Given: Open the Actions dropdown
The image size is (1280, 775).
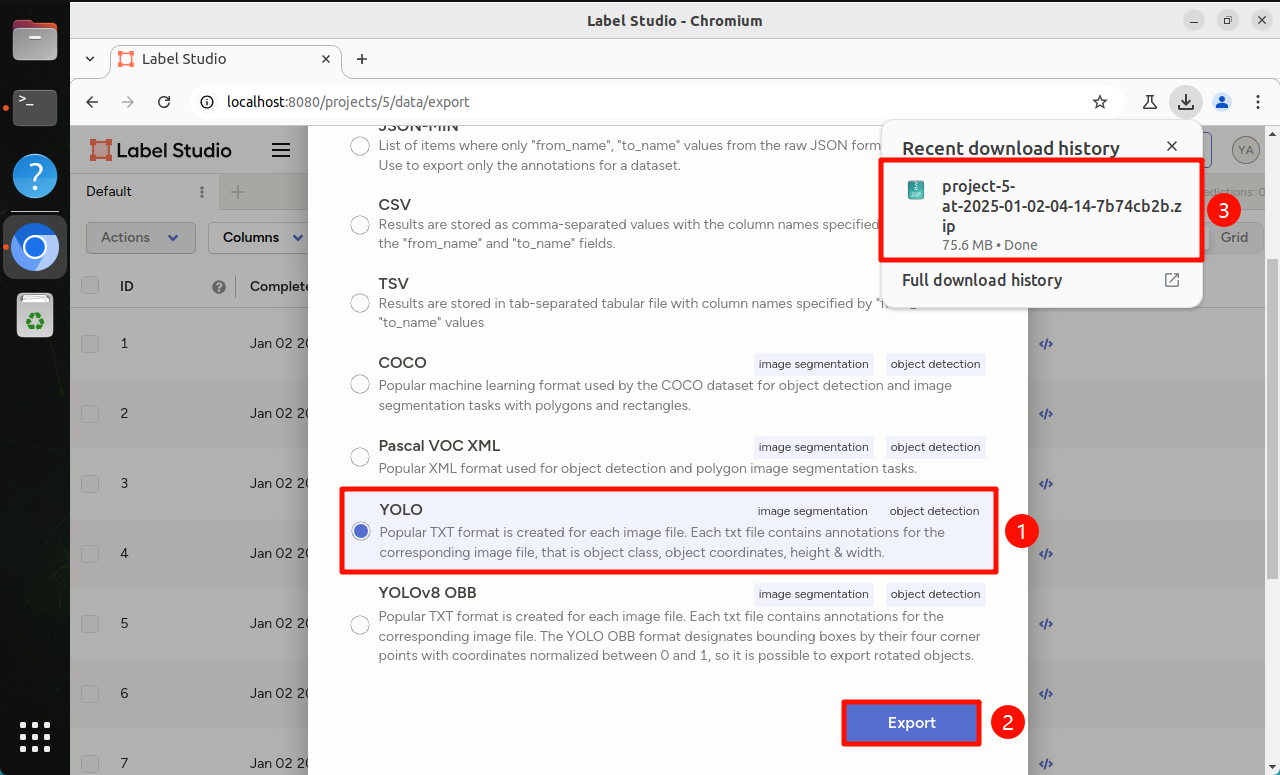Looking at the screenshot, I should point(141,237).
